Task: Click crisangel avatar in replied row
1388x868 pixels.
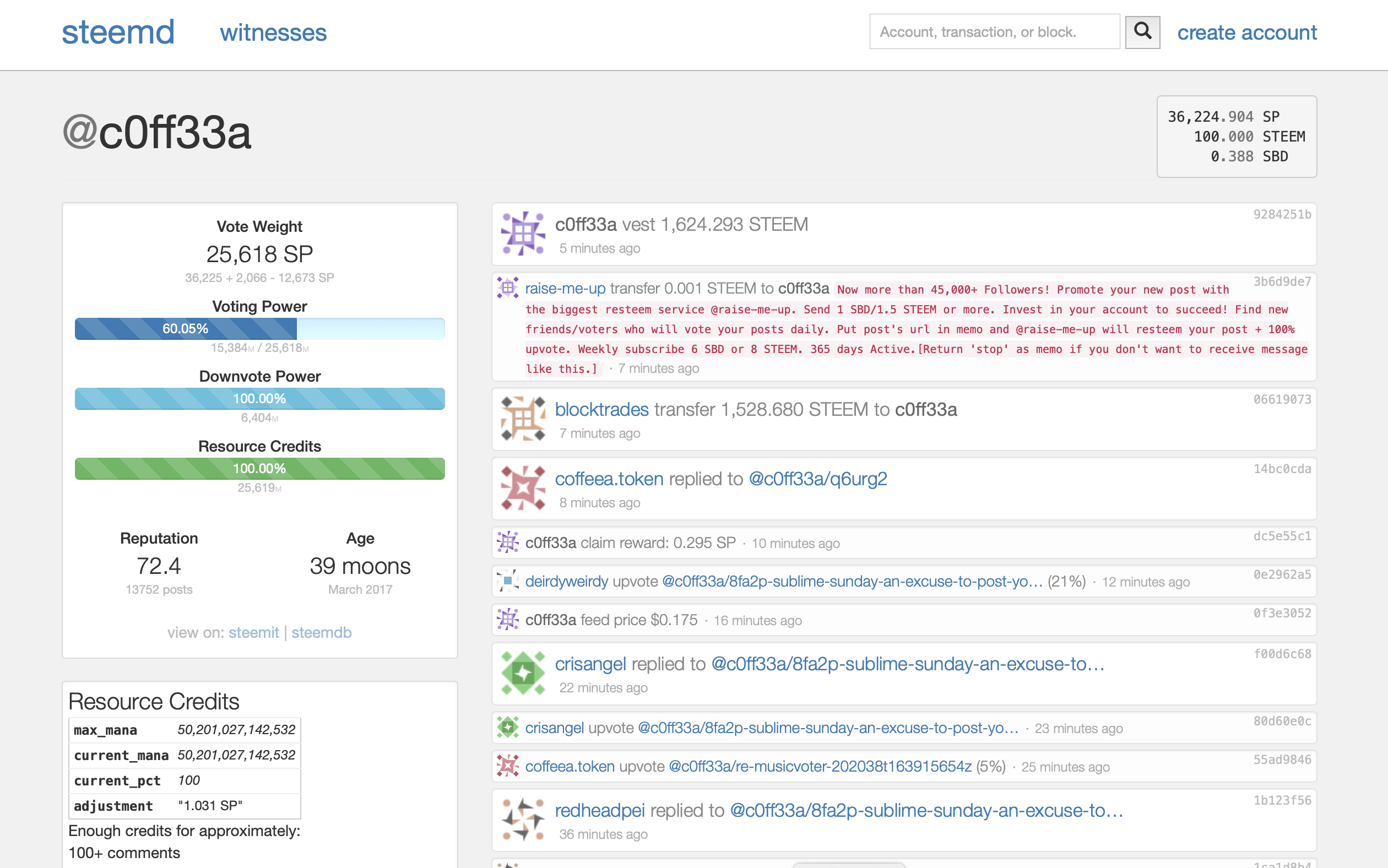Action: coord(522,673)
